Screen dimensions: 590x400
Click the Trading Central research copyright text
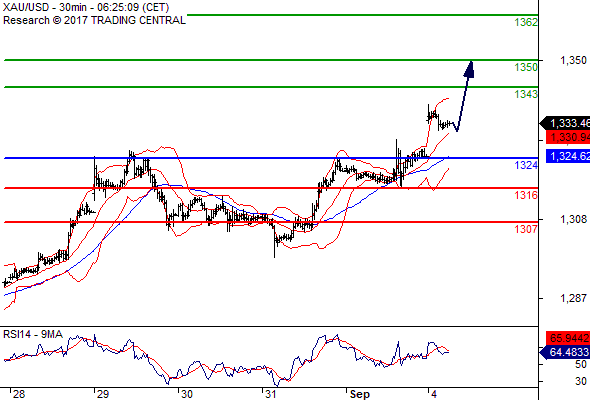click(x=94, y=20)
